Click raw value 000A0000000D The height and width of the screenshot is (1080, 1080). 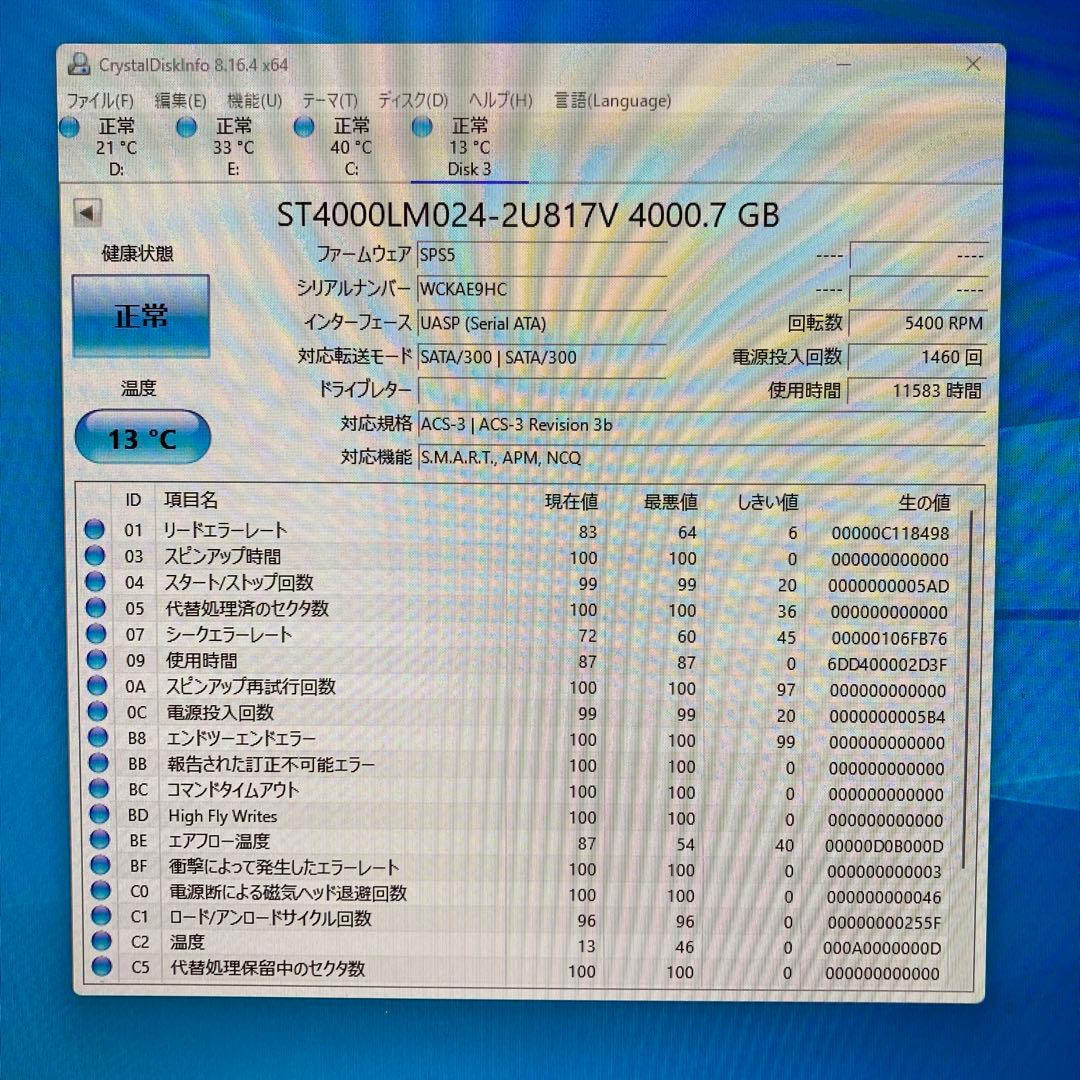(882, 948)
